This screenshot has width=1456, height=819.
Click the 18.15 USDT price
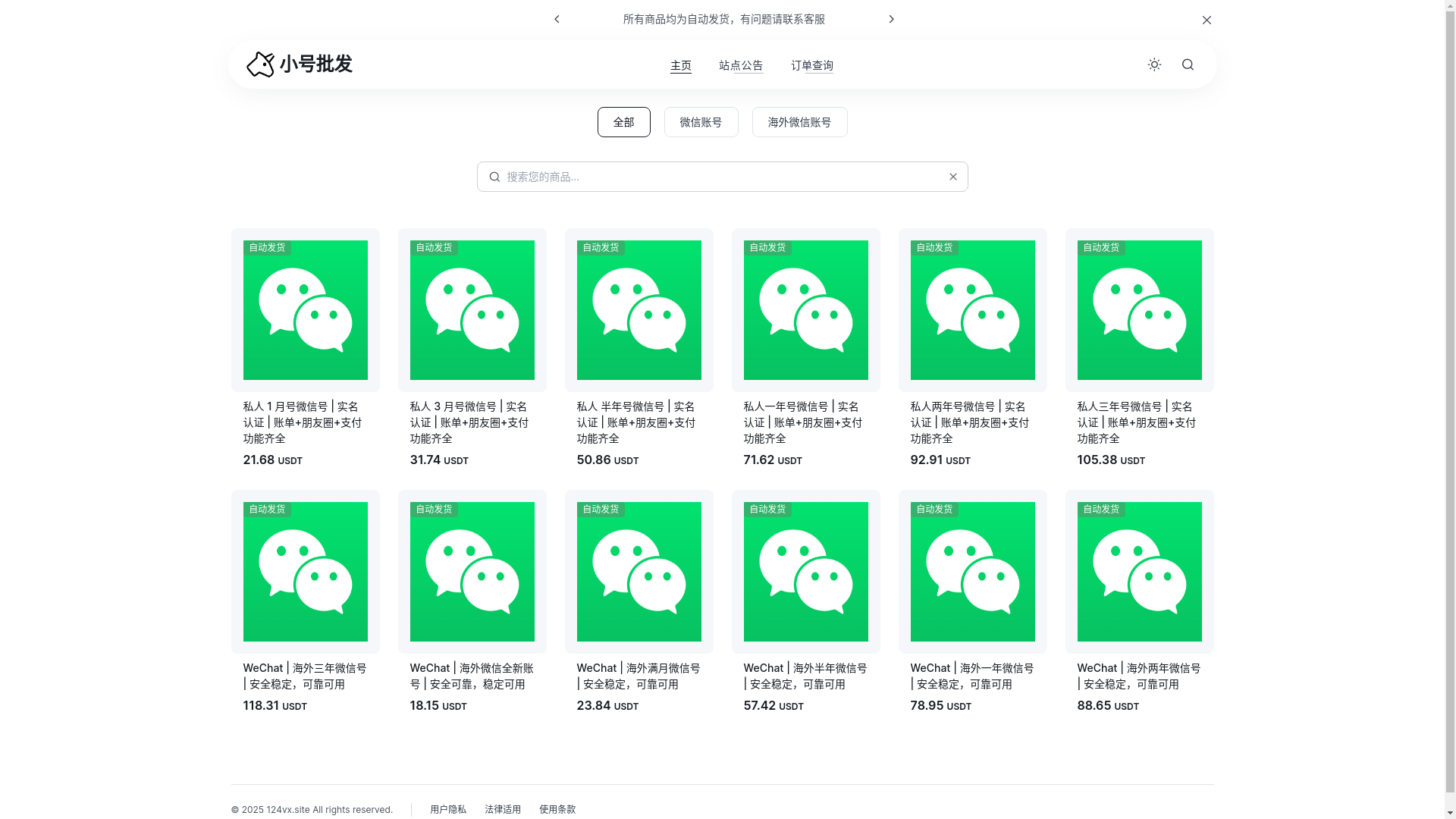coord(438,706)
